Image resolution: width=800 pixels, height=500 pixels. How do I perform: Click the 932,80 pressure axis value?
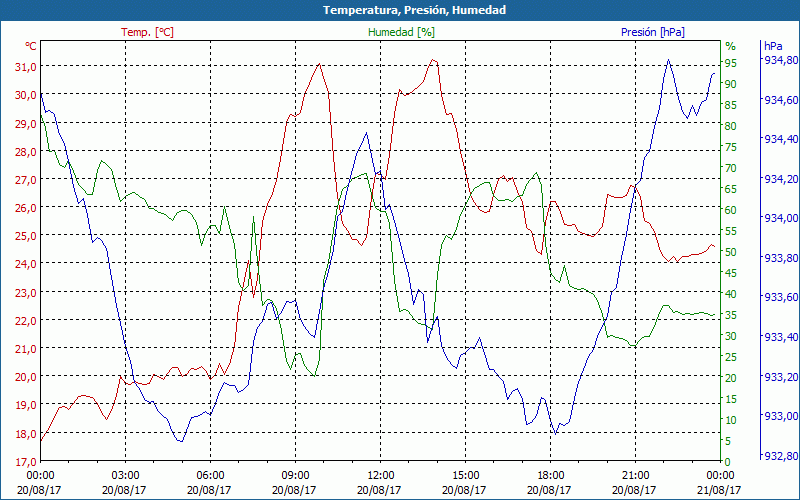click(780, 456)
